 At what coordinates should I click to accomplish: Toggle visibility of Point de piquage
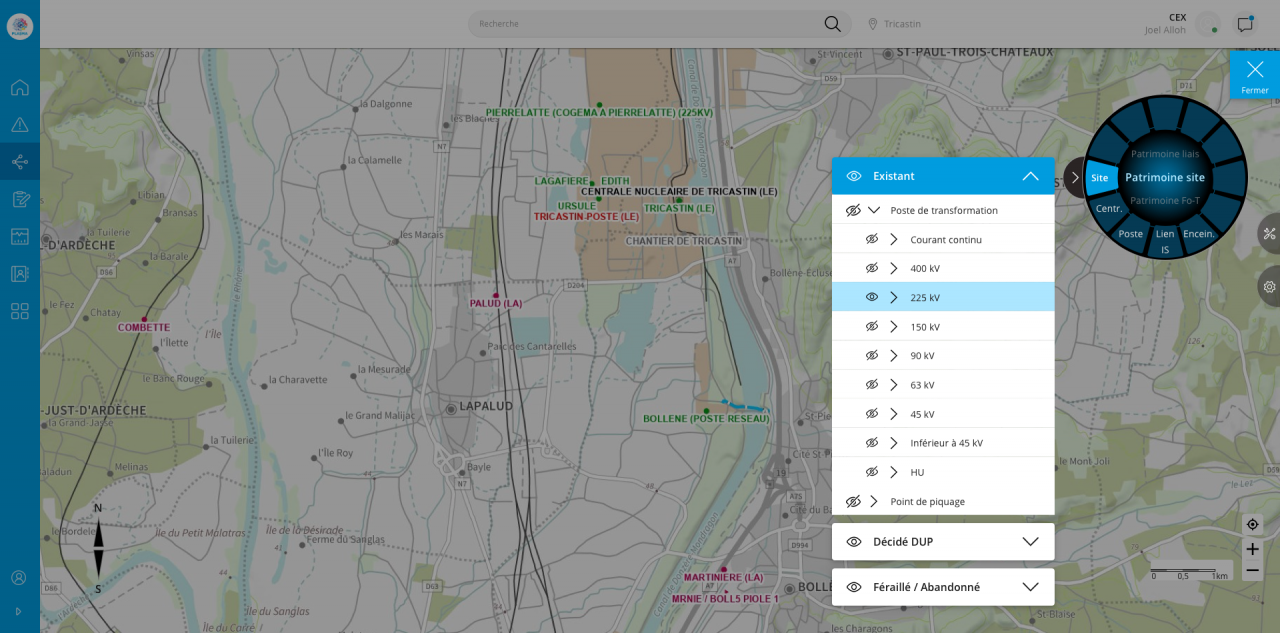click(x=853, y=501)
